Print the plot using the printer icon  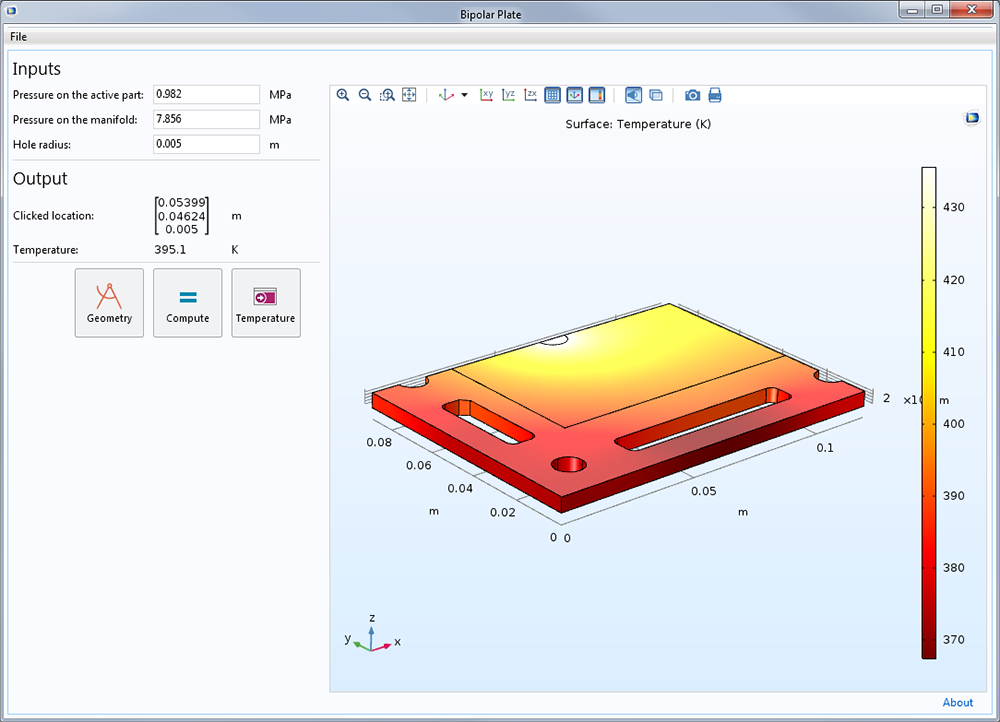coord(715,95)
